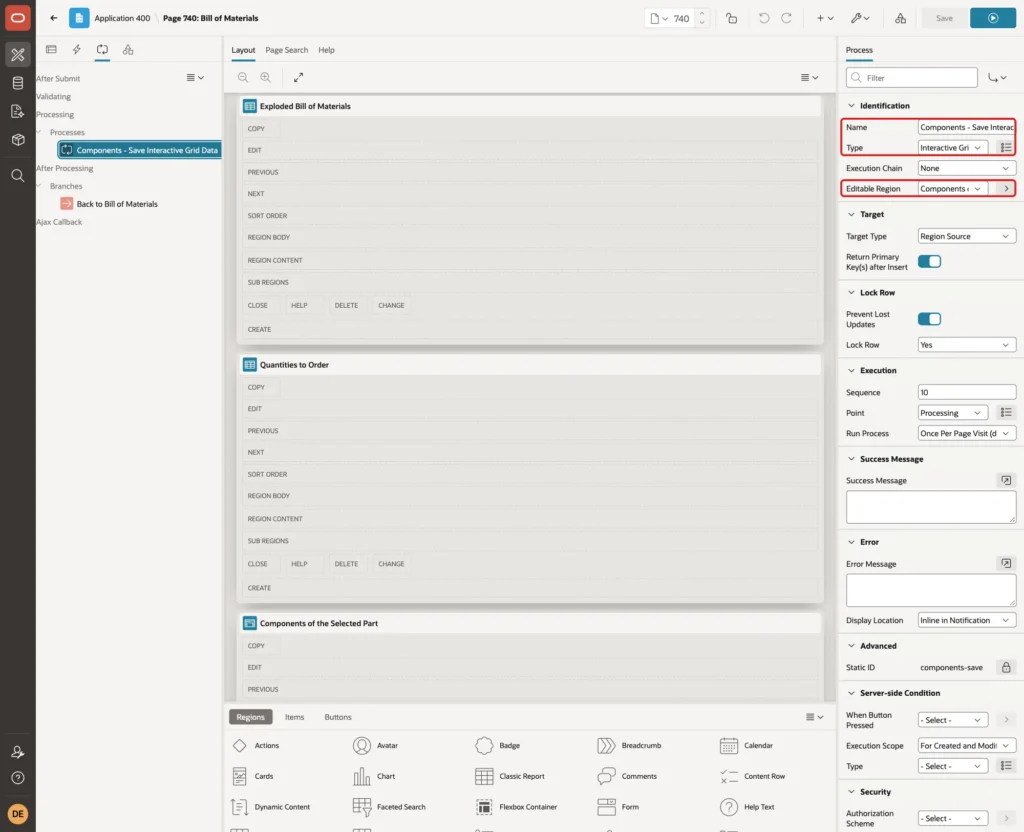Go back using the left arrow
This screenshot has width=1024, height=832.
[x=54, y=18]
